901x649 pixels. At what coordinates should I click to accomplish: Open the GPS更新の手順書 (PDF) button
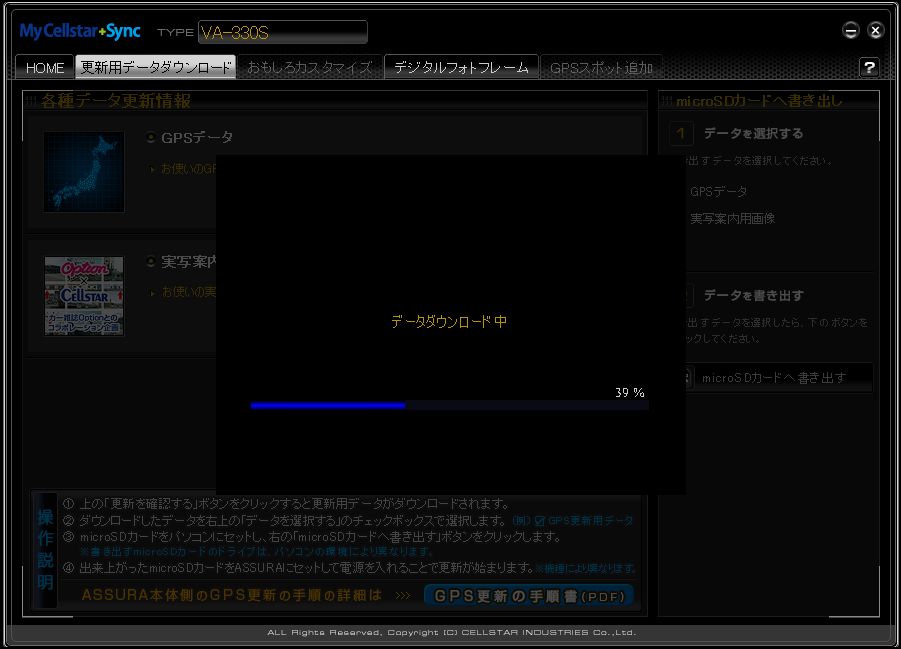529,596
